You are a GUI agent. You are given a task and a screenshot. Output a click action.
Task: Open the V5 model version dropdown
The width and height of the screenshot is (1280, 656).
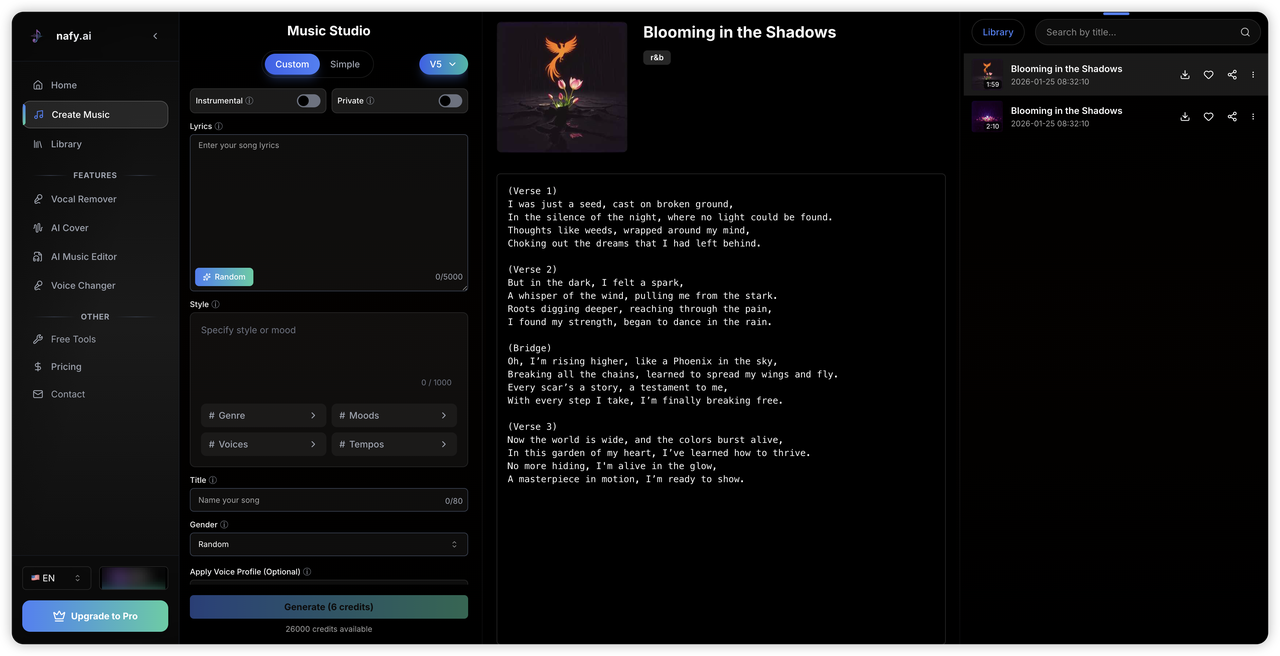pos(443,64)
